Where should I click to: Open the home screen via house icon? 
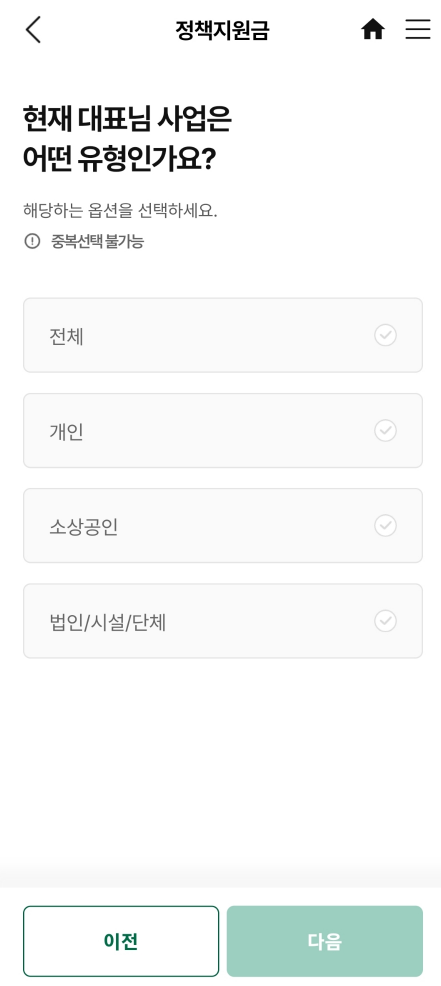(x=372, y=30)
